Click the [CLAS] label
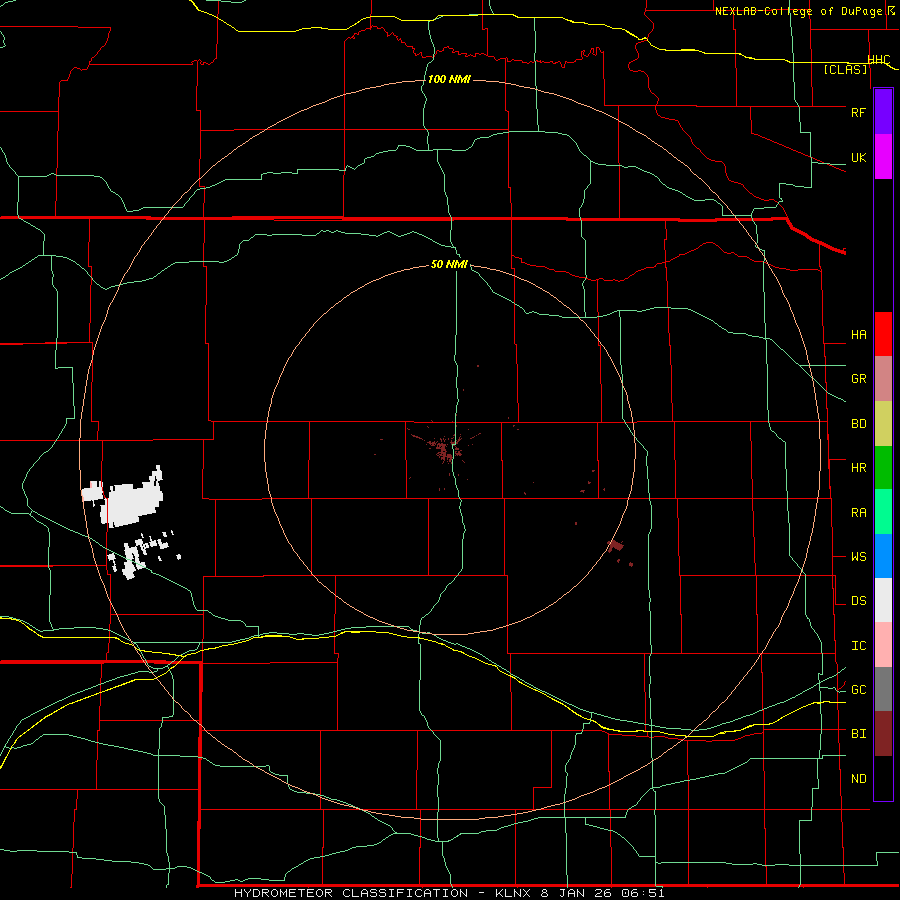The image size is (900, 900). [x=845, y=69]
